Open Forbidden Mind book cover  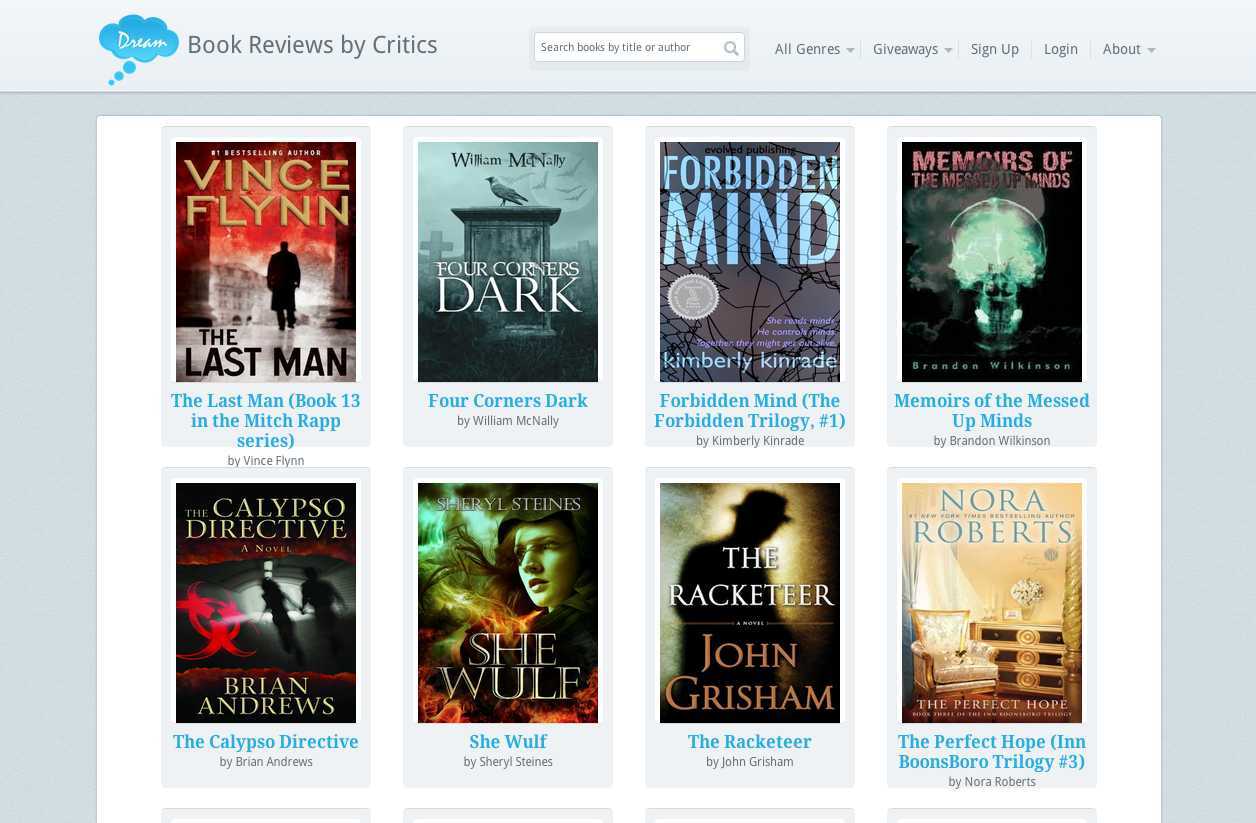tap(750, 262)
